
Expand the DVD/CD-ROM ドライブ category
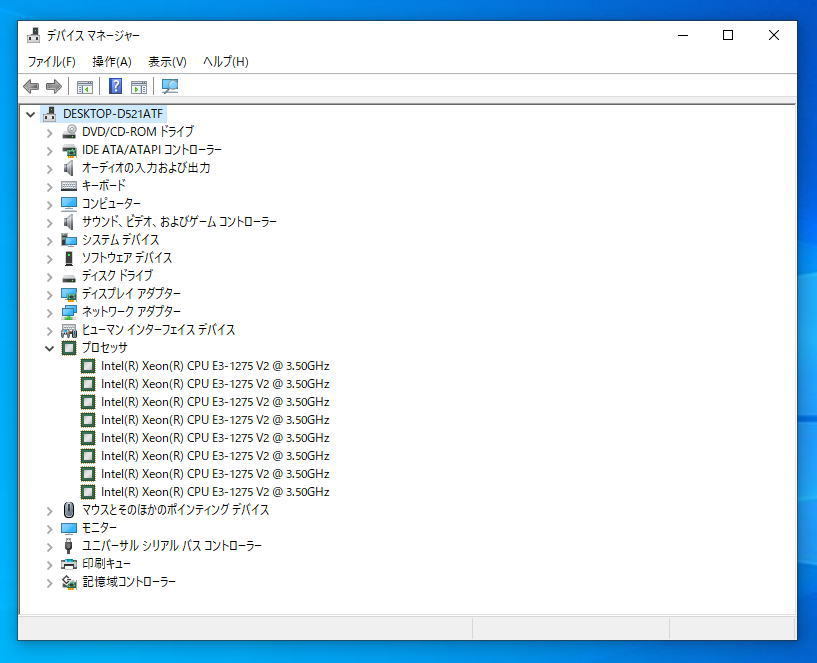(49, 133)
